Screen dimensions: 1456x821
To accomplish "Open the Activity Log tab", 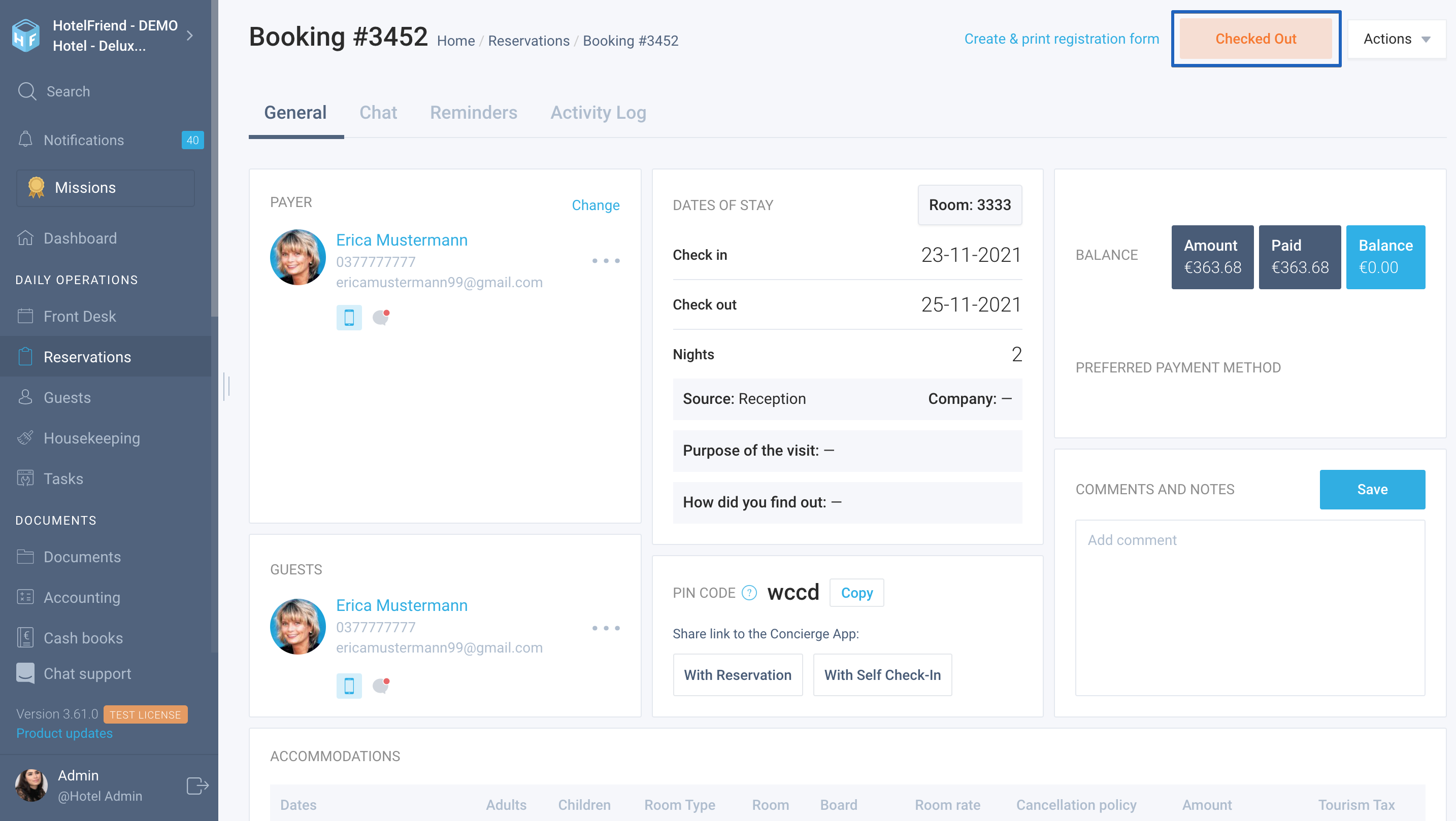I will coord(598,113).
